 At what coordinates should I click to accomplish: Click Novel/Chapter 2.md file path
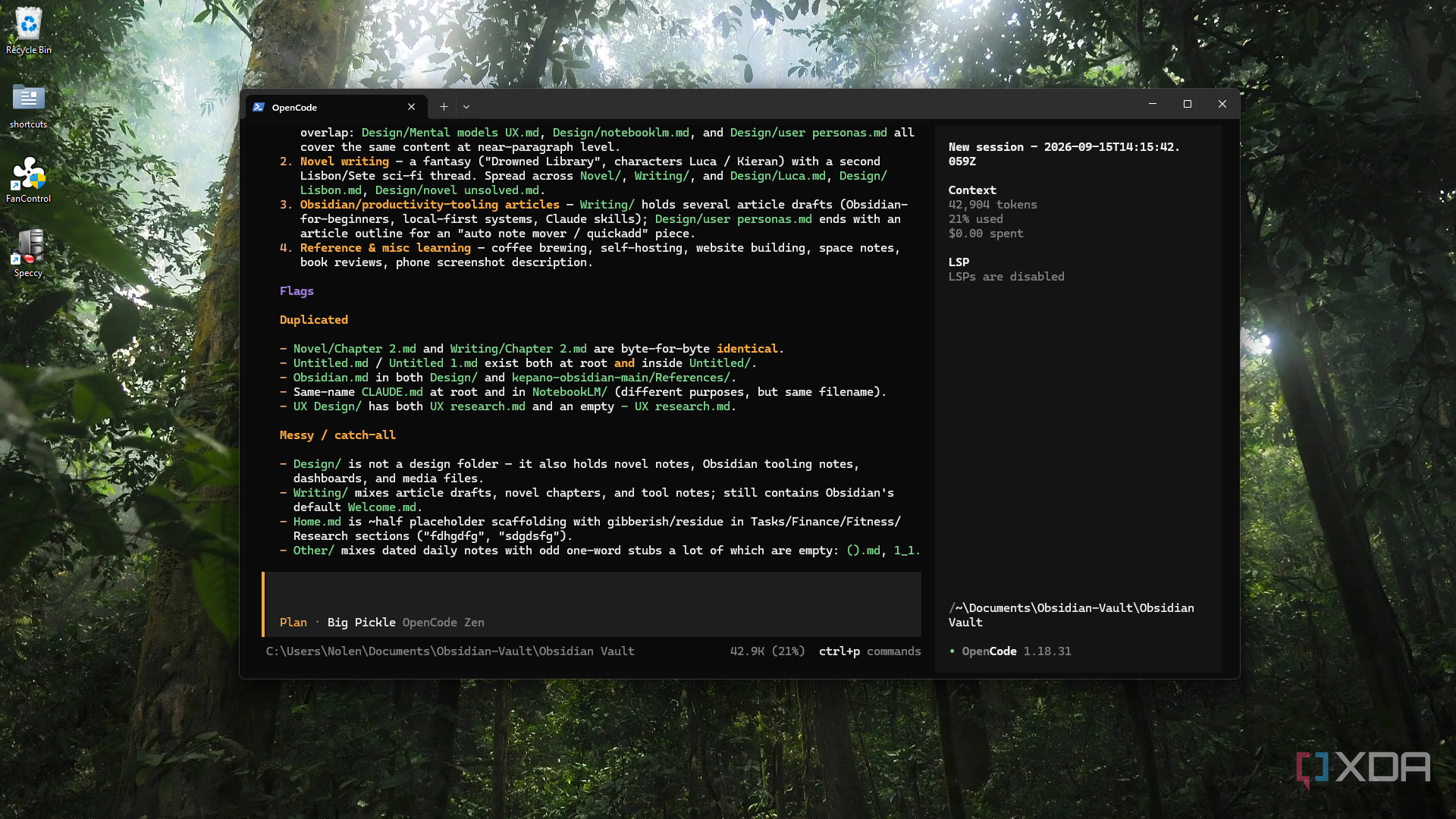355,349
